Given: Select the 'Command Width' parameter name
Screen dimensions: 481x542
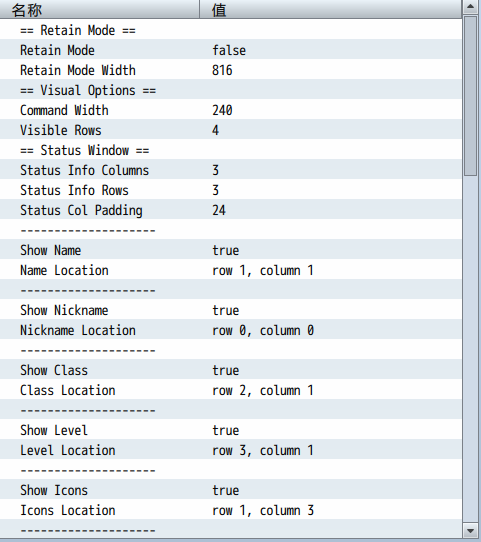Looking at the screenshot, I should [x=64, y=111].
